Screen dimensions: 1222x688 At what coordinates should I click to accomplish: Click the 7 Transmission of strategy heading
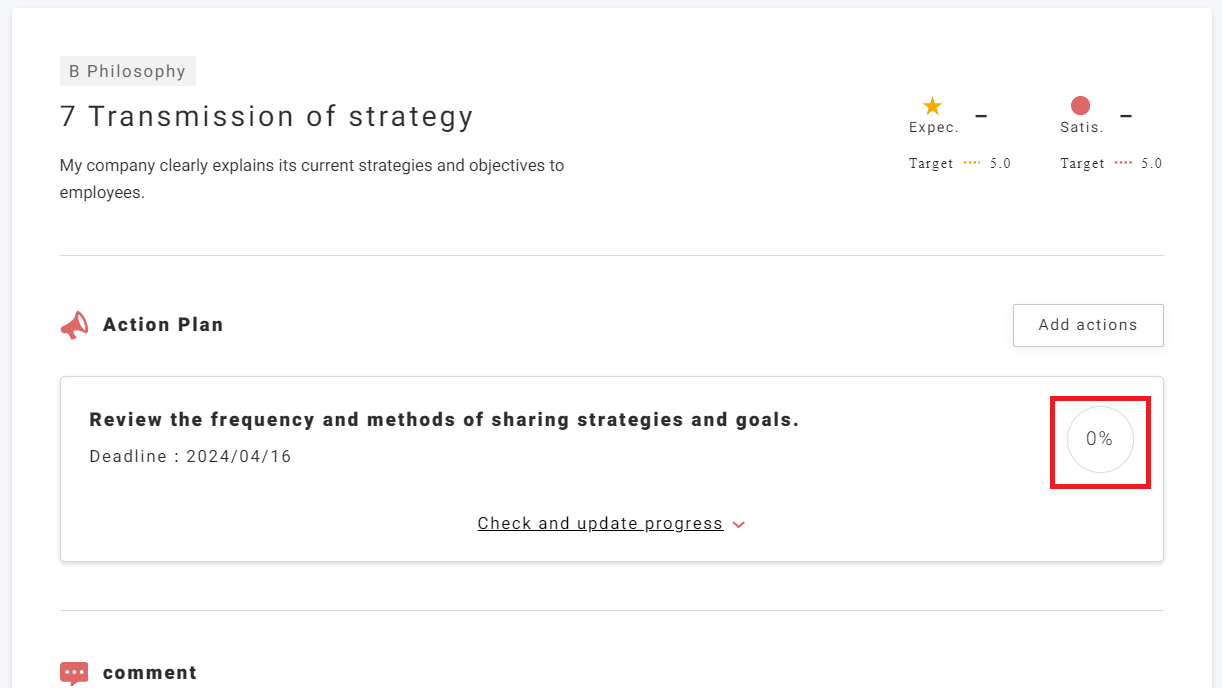pos(266,116)
